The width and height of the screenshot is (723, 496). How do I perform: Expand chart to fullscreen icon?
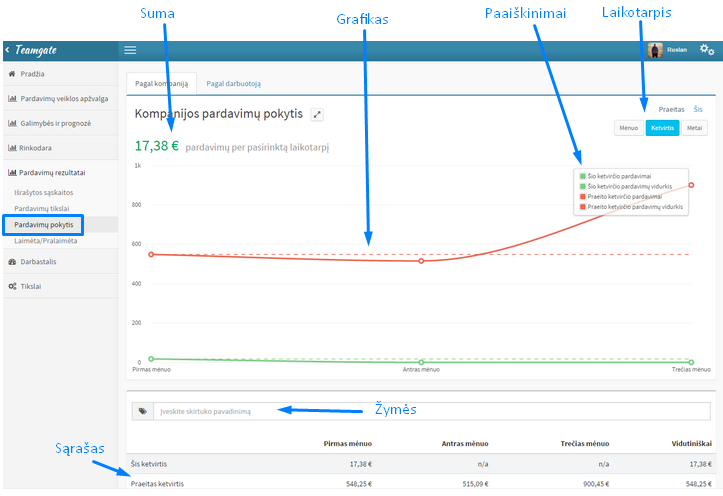317,114
